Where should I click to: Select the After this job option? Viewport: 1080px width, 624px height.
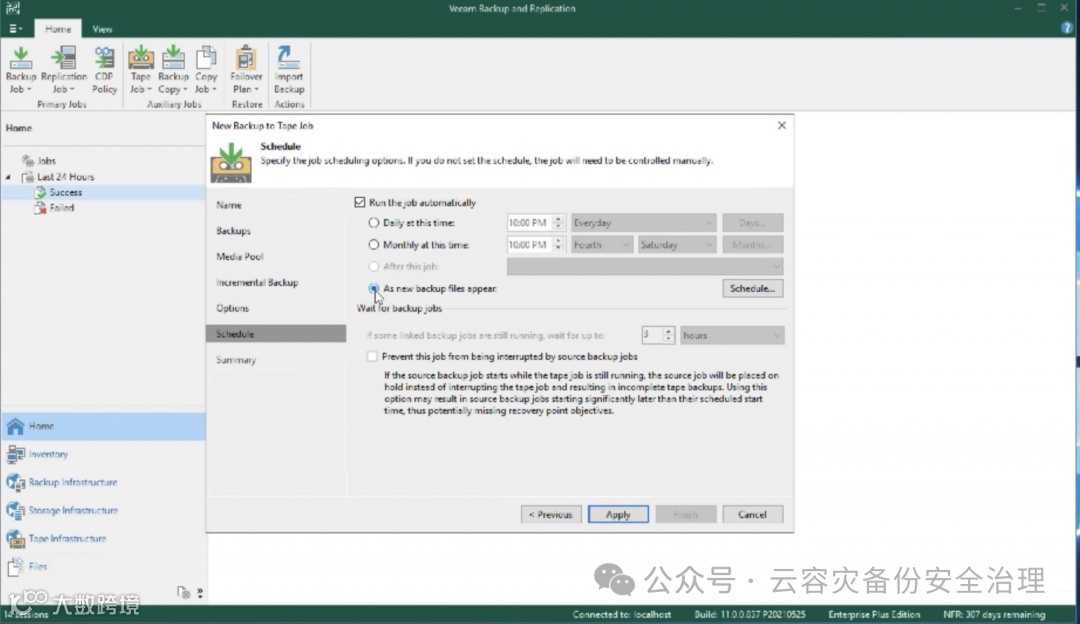coord(373,267)
